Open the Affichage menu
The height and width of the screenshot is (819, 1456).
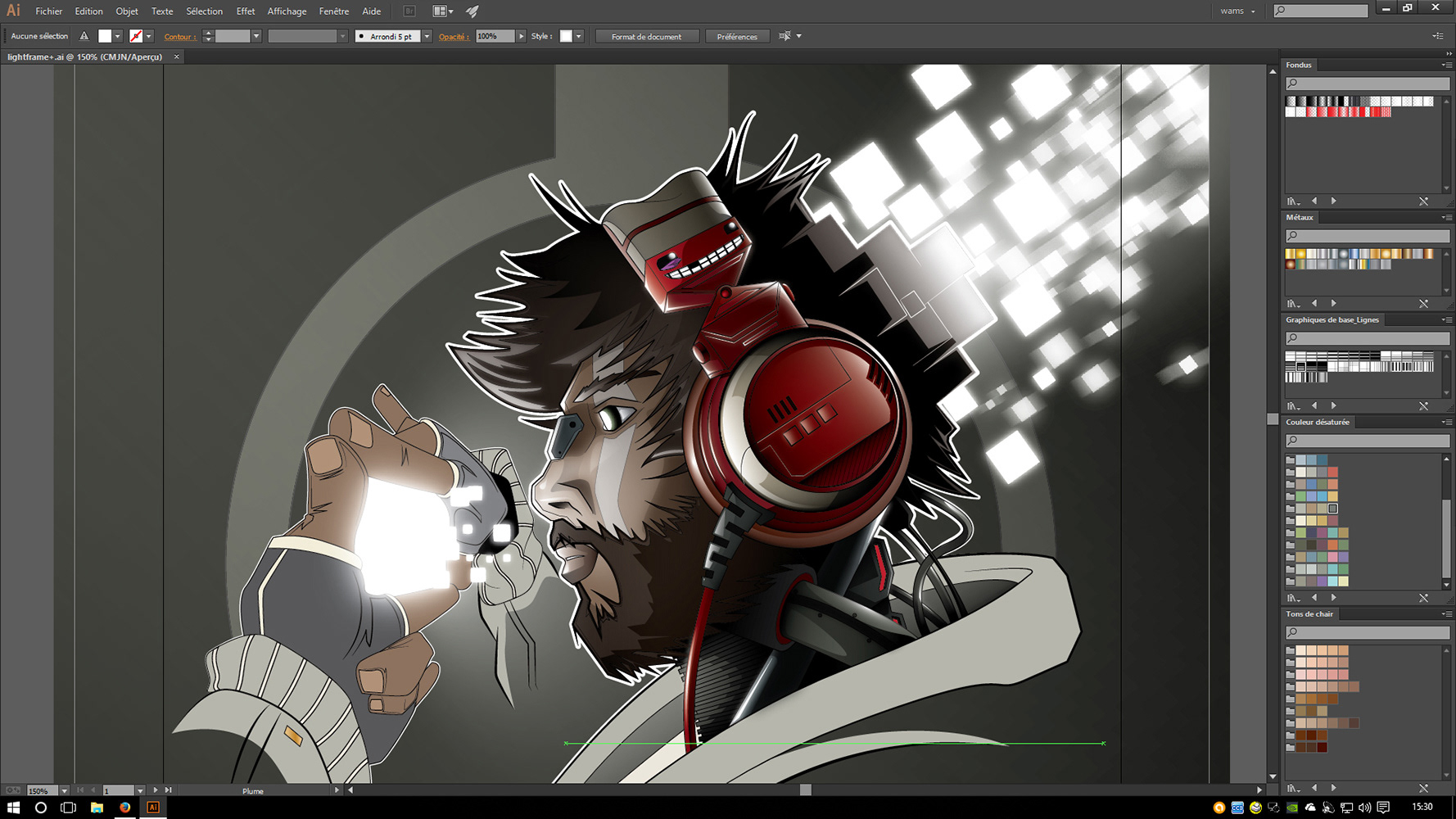point(287,11)
